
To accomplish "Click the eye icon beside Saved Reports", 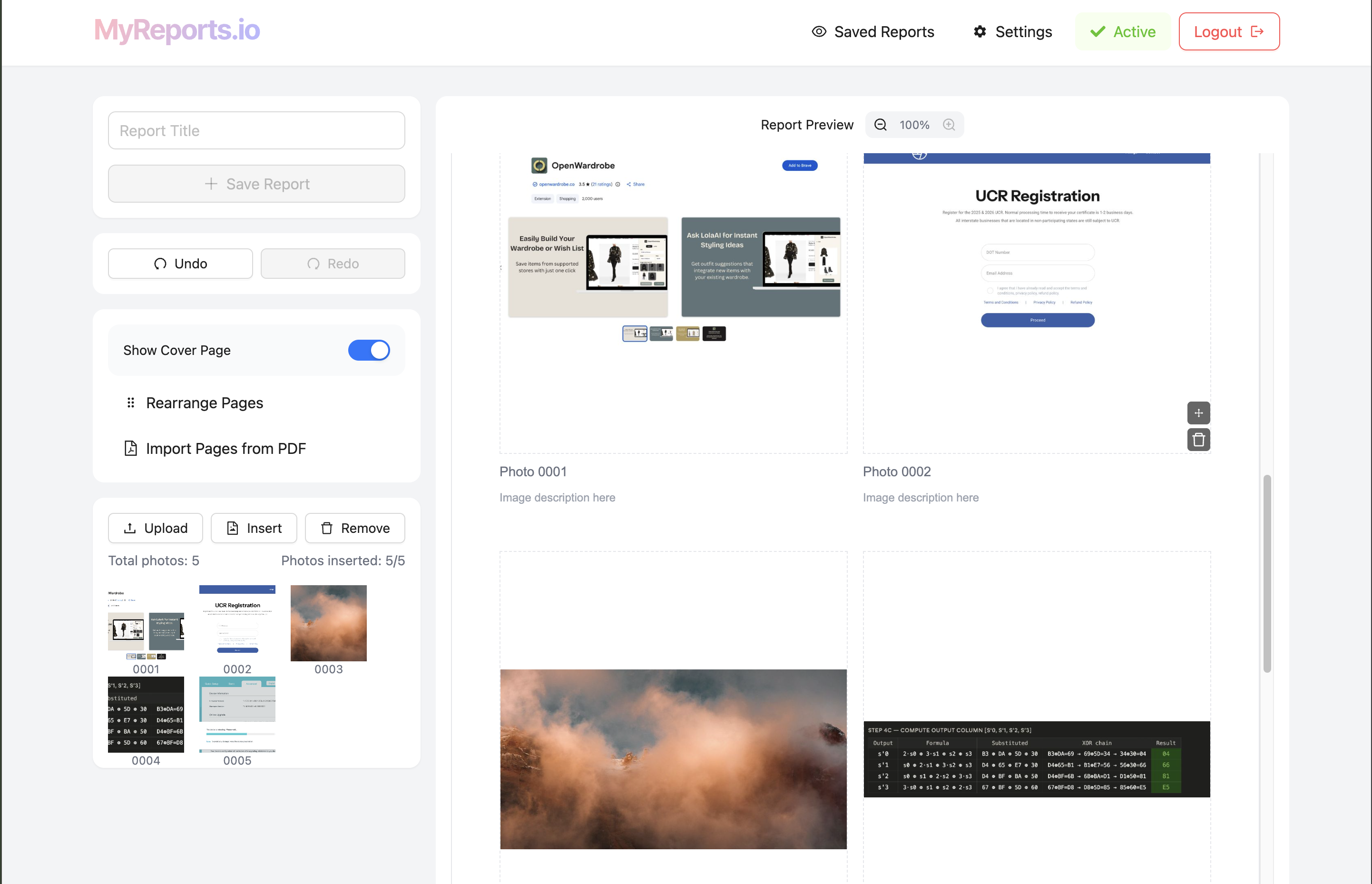I will [x=819, y=31].
